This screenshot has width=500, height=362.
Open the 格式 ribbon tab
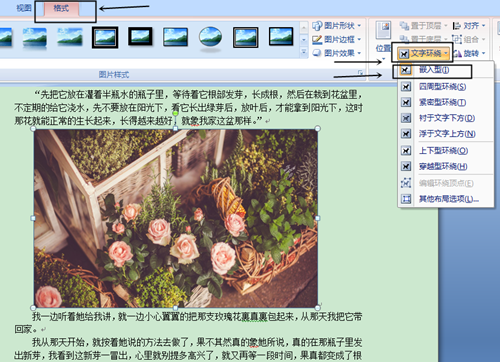61,8
